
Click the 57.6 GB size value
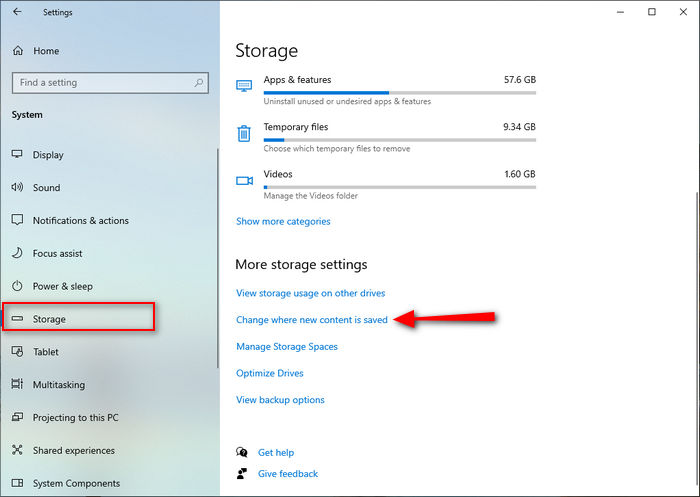[x=520, y=80]
